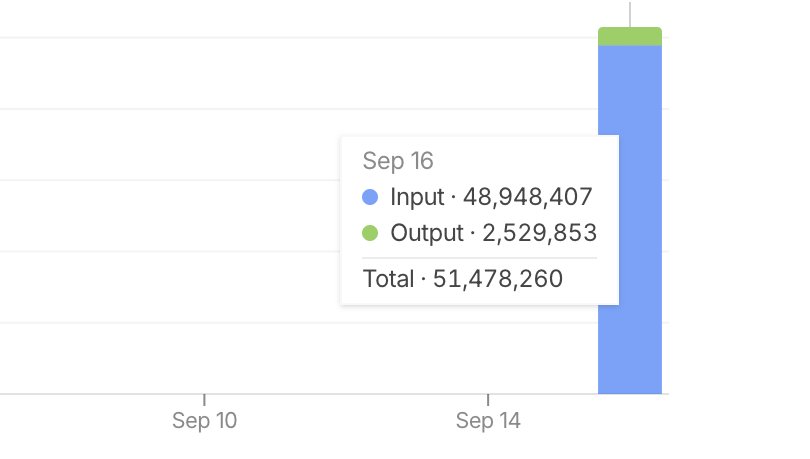Viewport: 810px width, 459px height.
Task: Select the Sep 10 axis label
Action: click(205, 420)
